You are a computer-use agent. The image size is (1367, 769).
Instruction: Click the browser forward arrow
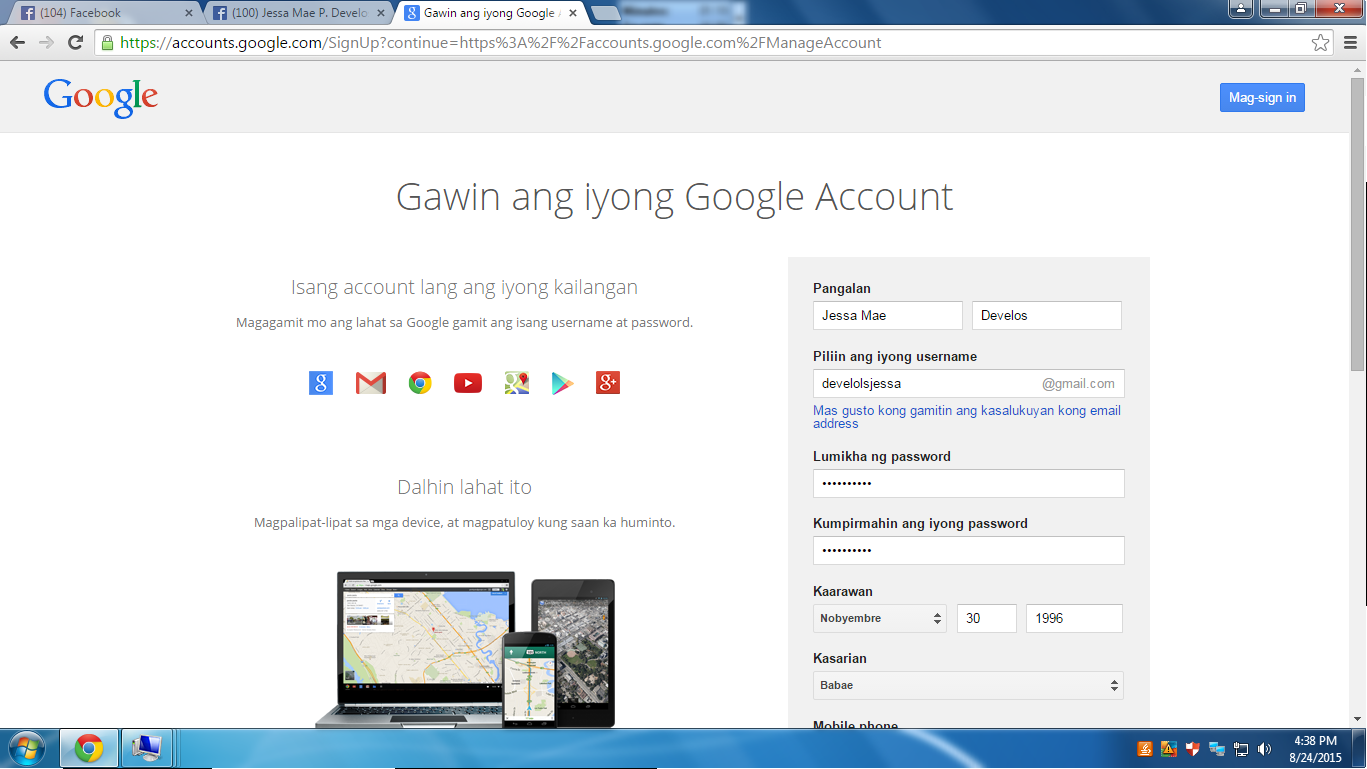click(46, 43)
